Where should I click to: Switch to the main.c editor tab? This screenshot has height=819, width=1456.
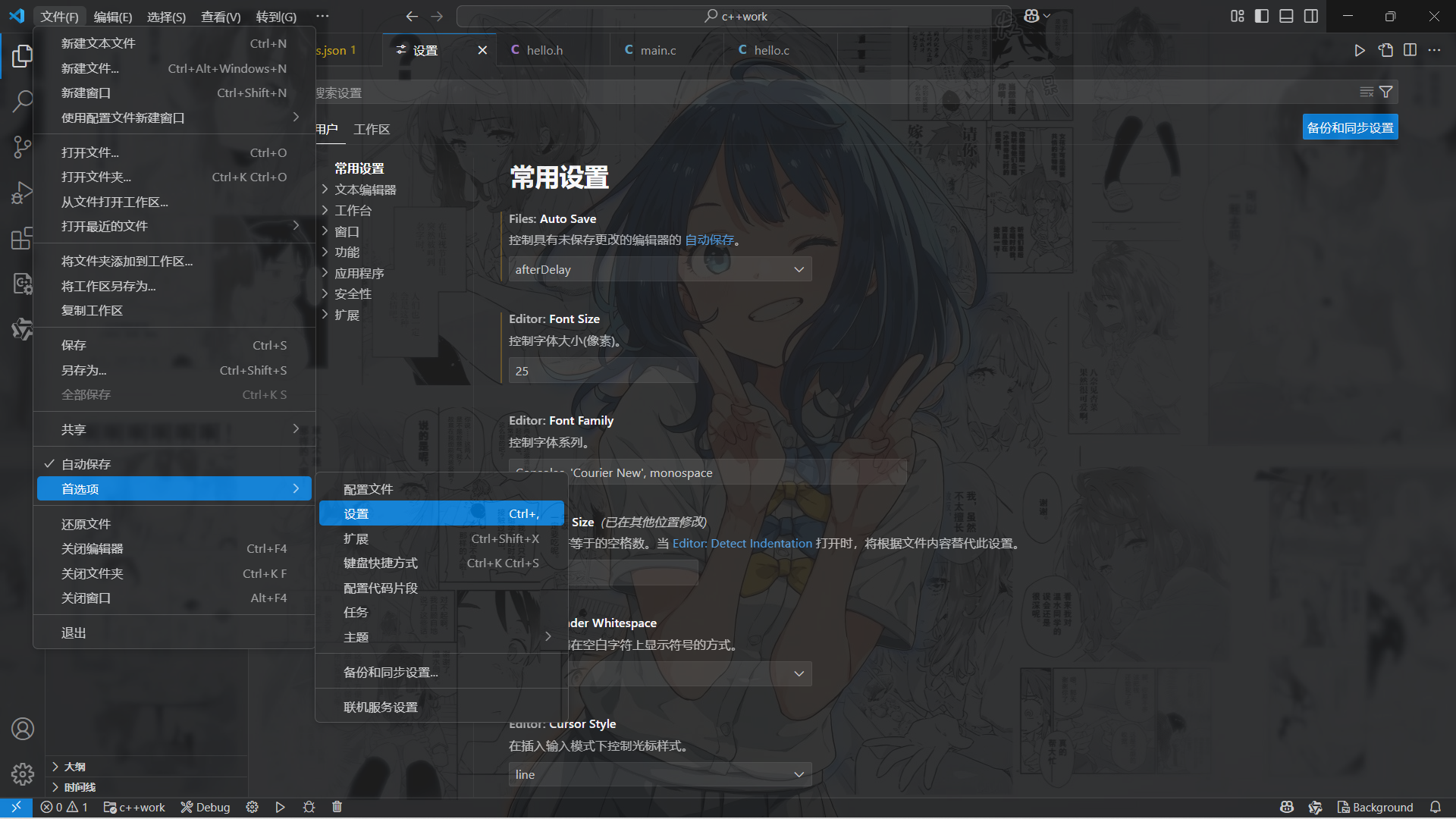tap(657, 50)
